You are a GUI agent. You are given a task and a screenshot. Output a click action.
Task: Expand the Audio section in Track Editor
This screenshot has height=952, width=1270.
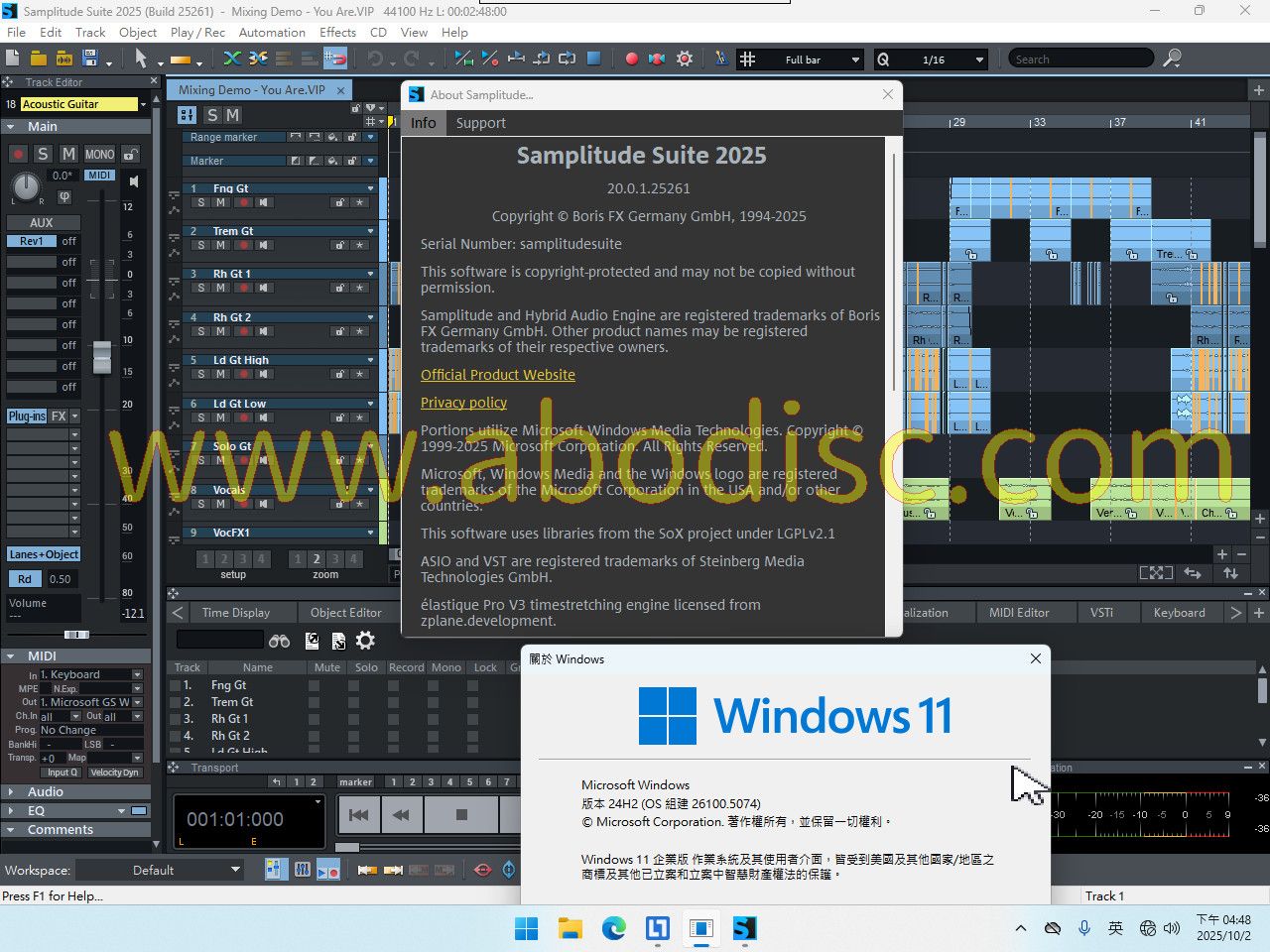pos(46,791)
